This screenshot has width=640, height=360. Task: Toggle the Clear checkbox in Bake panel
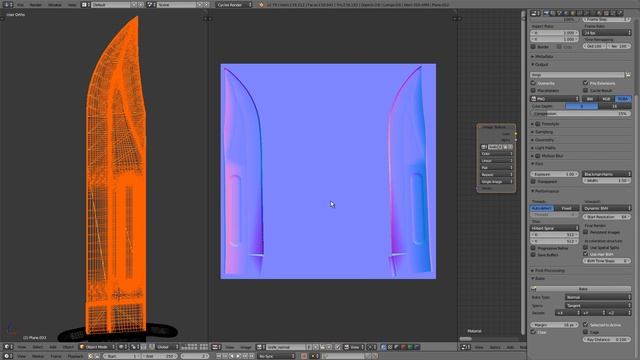coord(533,332)
